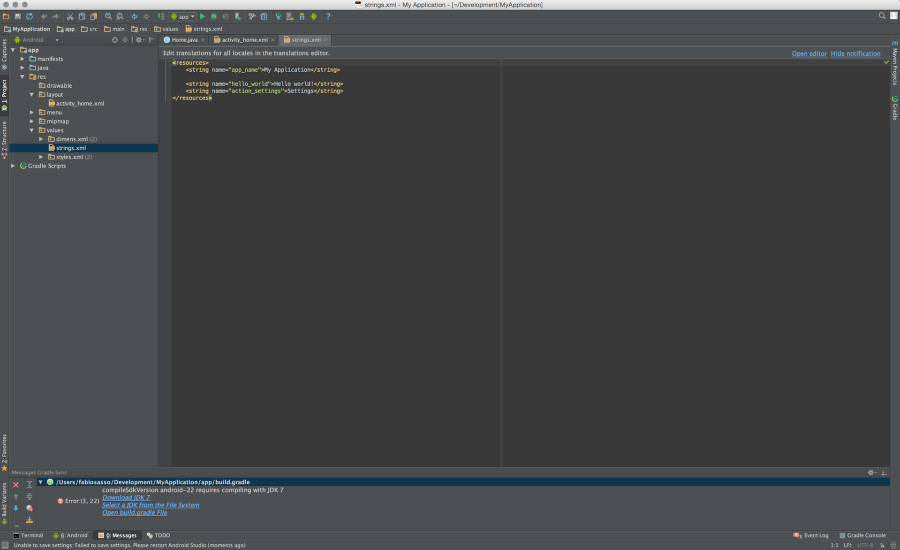
Task: Open the Event Log
Action: [810, 535]
